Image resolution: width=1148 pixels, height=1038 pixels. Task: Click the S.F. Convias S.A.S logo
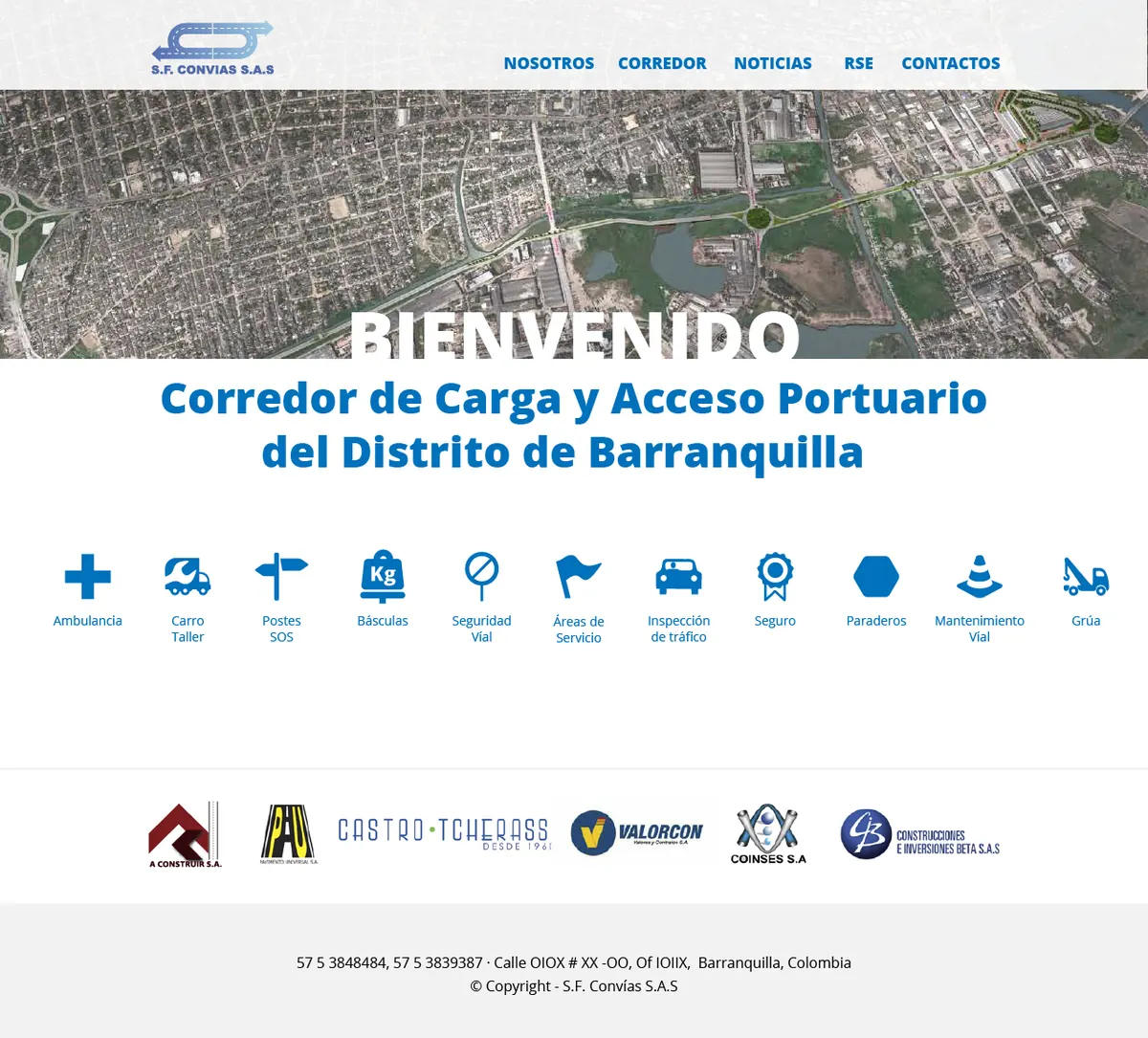click(212, 48)
